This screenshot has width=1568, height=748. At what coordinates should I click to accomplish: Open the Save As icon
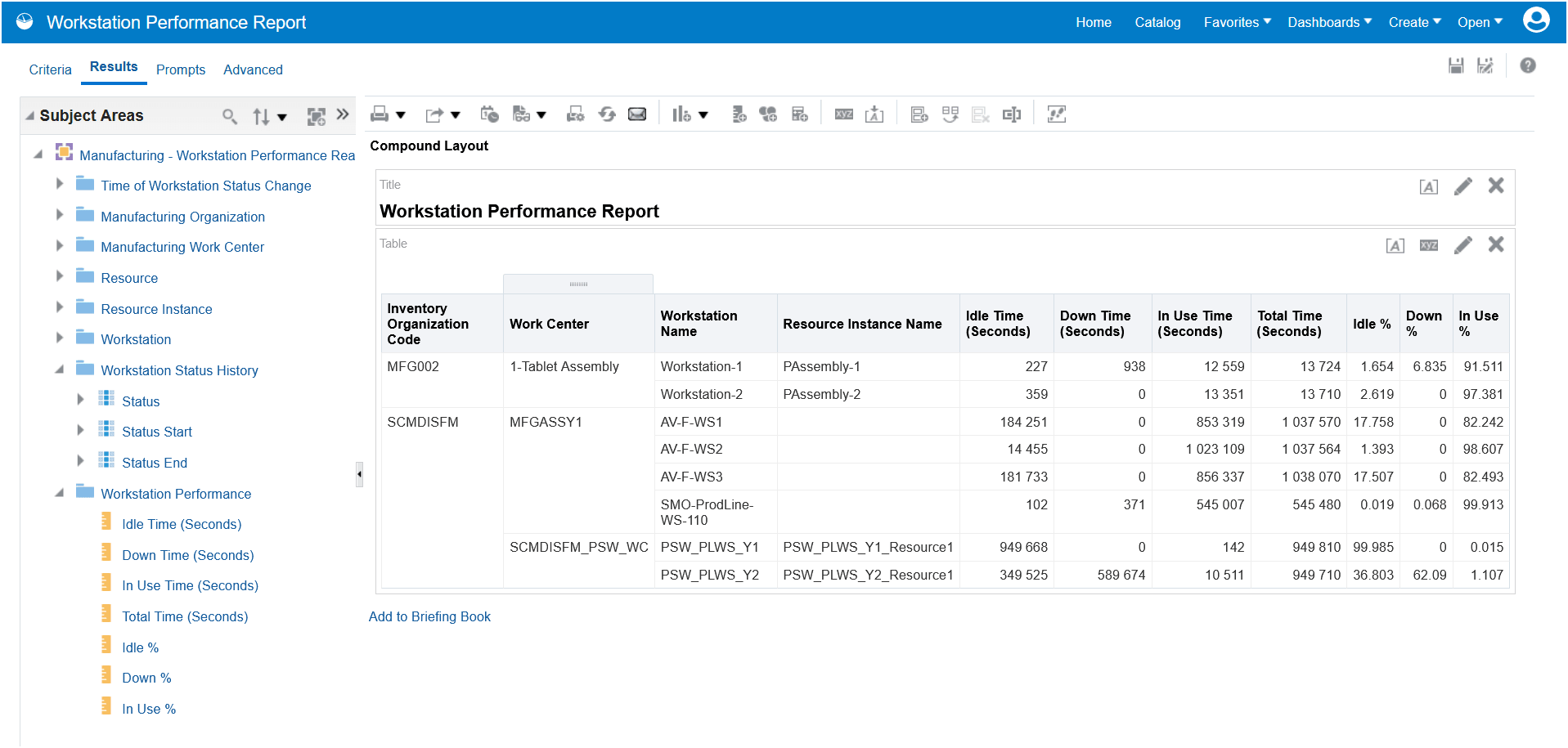pos(1485,65)
